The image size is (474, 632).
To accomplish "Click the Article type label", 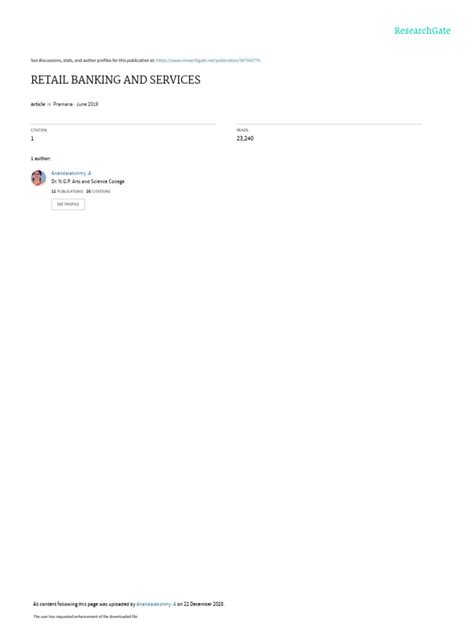I will (38, 104).
